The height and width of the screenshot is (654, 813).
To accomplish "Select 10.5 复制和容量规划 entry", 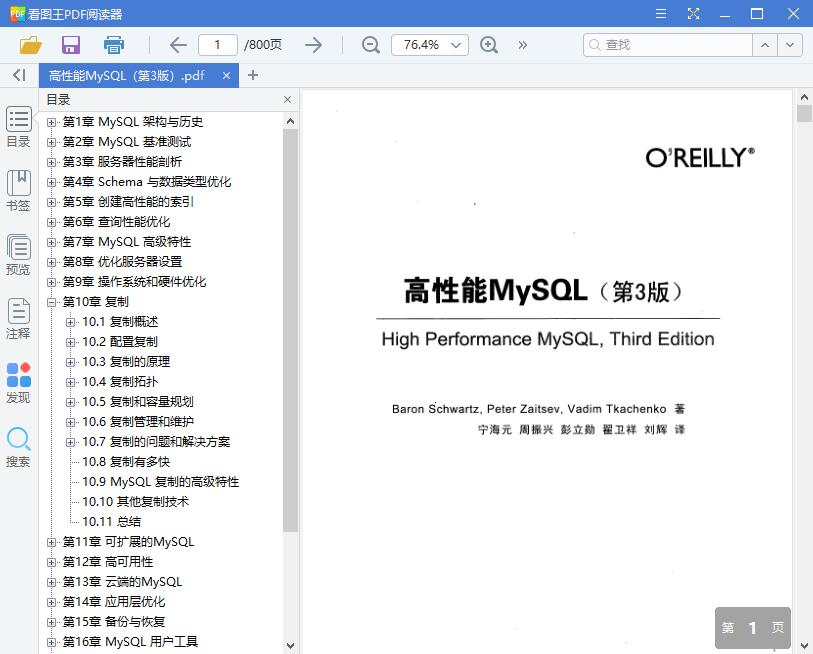I will click(x=138, y=402).
